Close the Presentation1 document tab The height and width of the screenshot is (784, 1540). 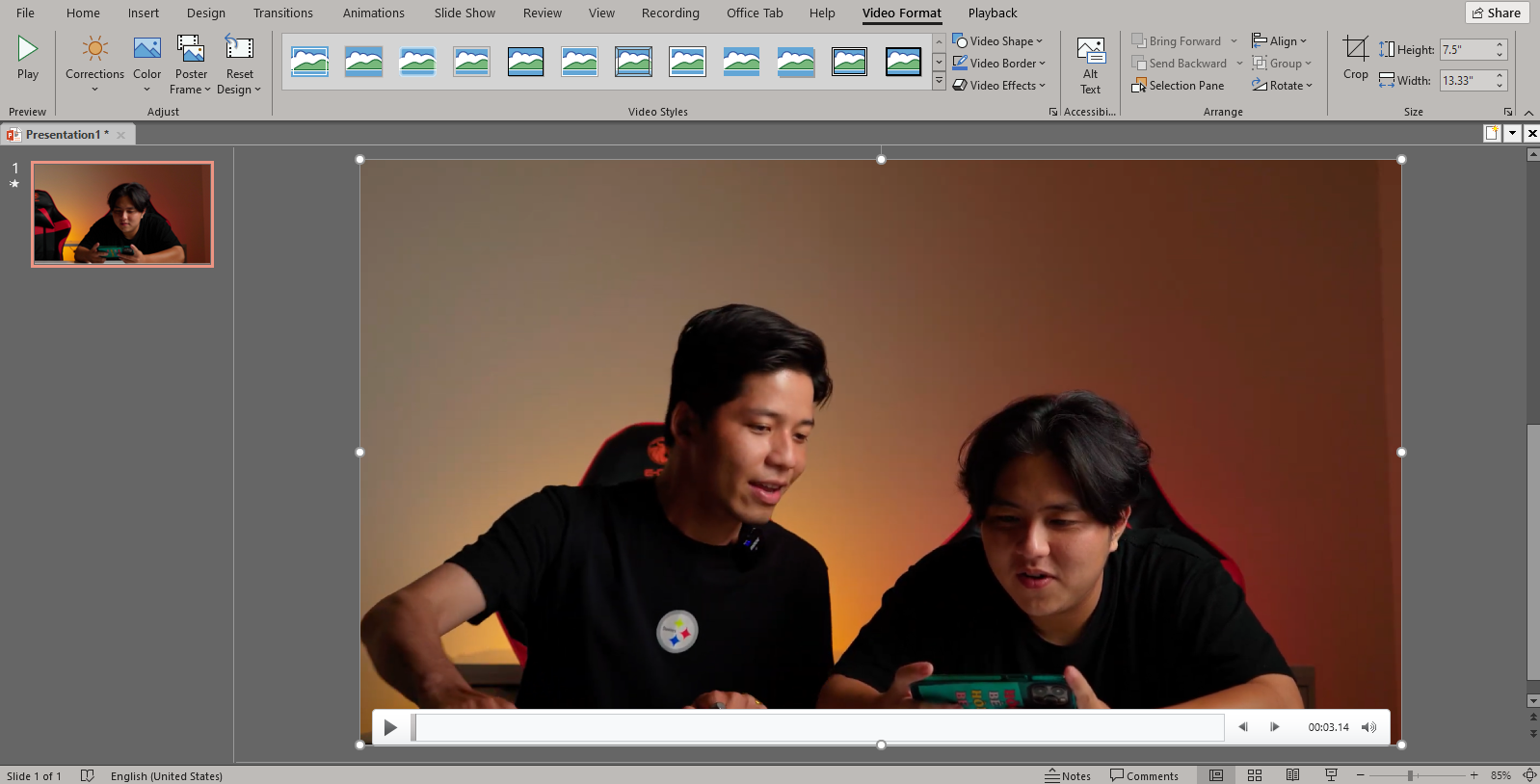(x=121, y=135)
